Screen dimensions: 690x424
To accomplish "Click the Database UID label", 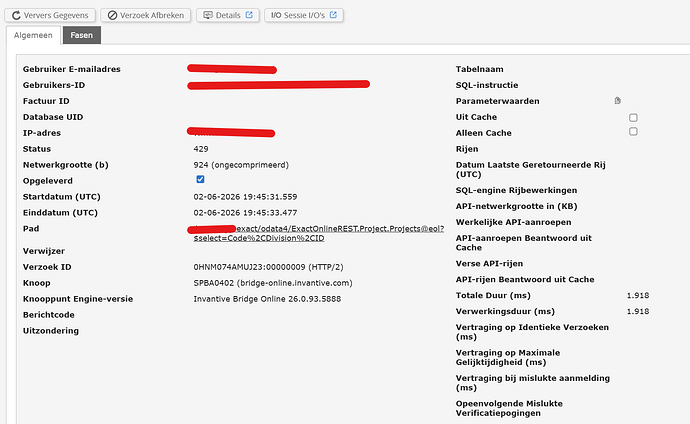I will pos(53,117).
